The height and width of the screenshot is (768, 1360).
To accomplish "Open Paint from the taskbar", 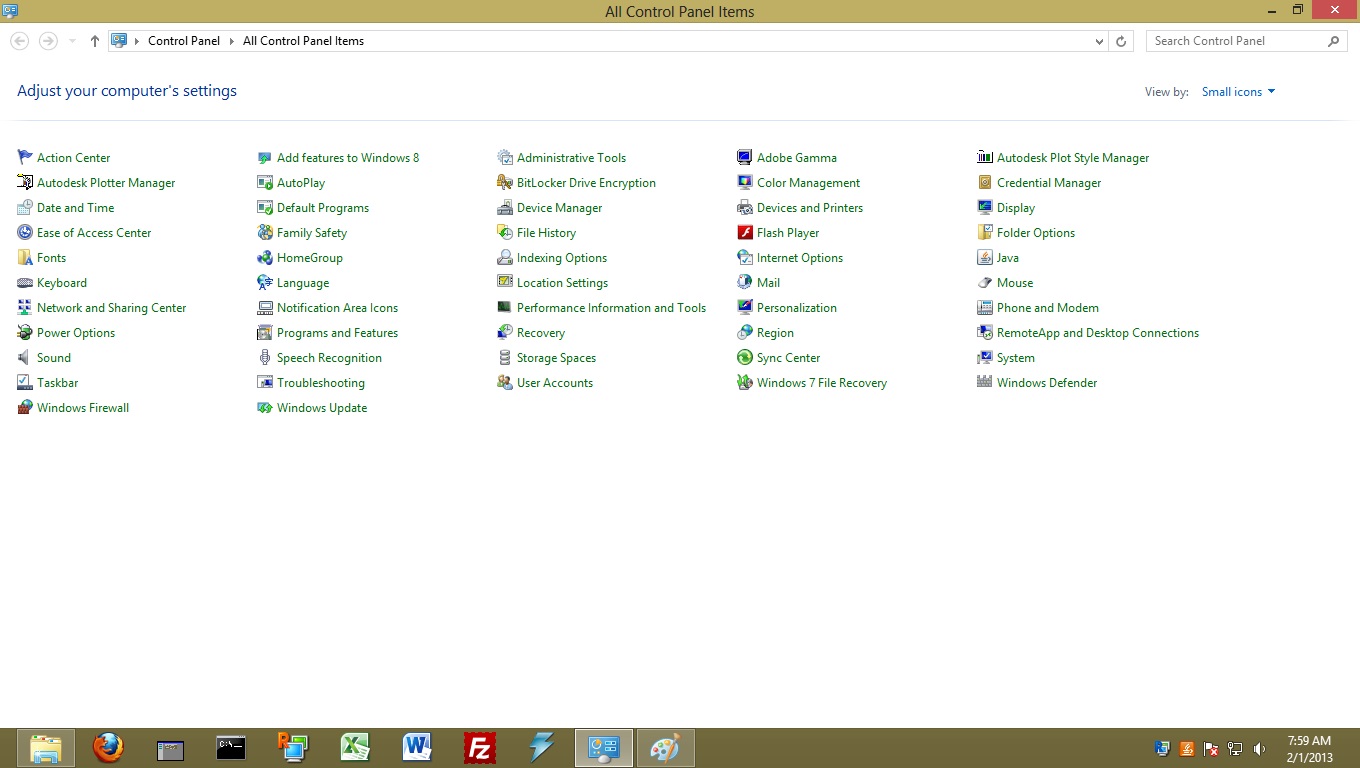I will [665, 748].
